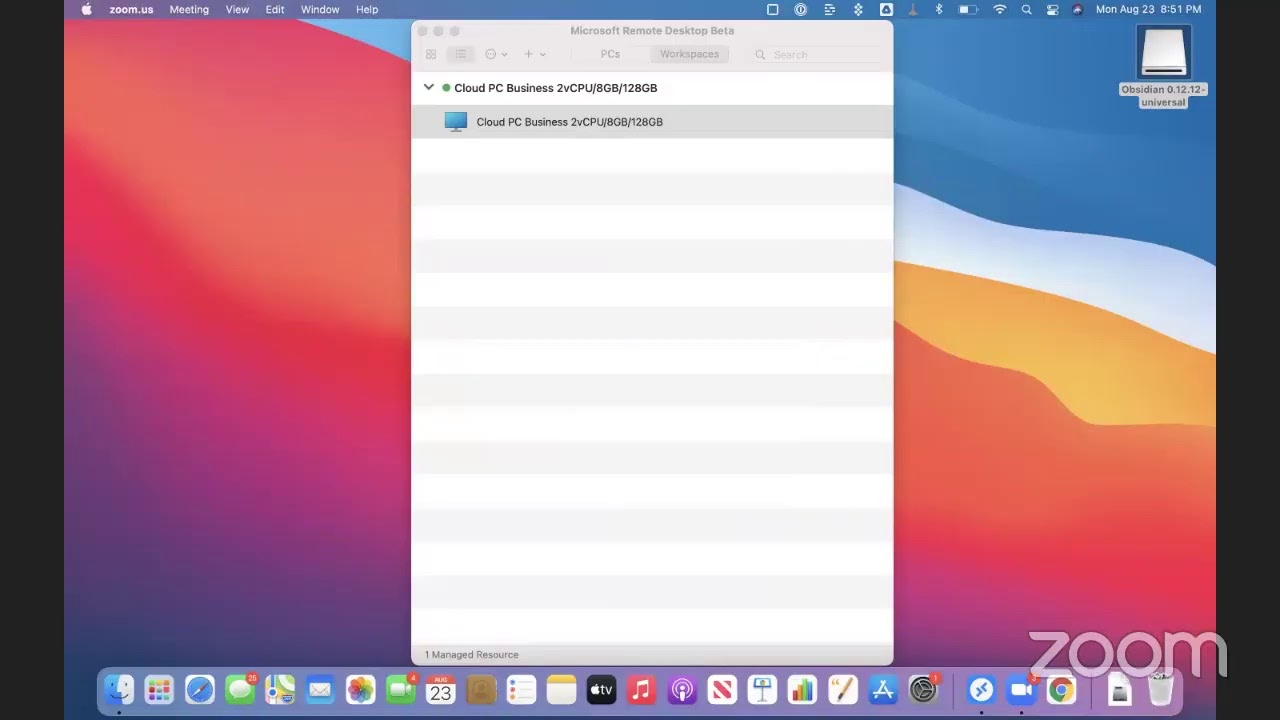Open the ellipsis actions dropdown in toolbar

pyautogui.click(x=496, y=54)
